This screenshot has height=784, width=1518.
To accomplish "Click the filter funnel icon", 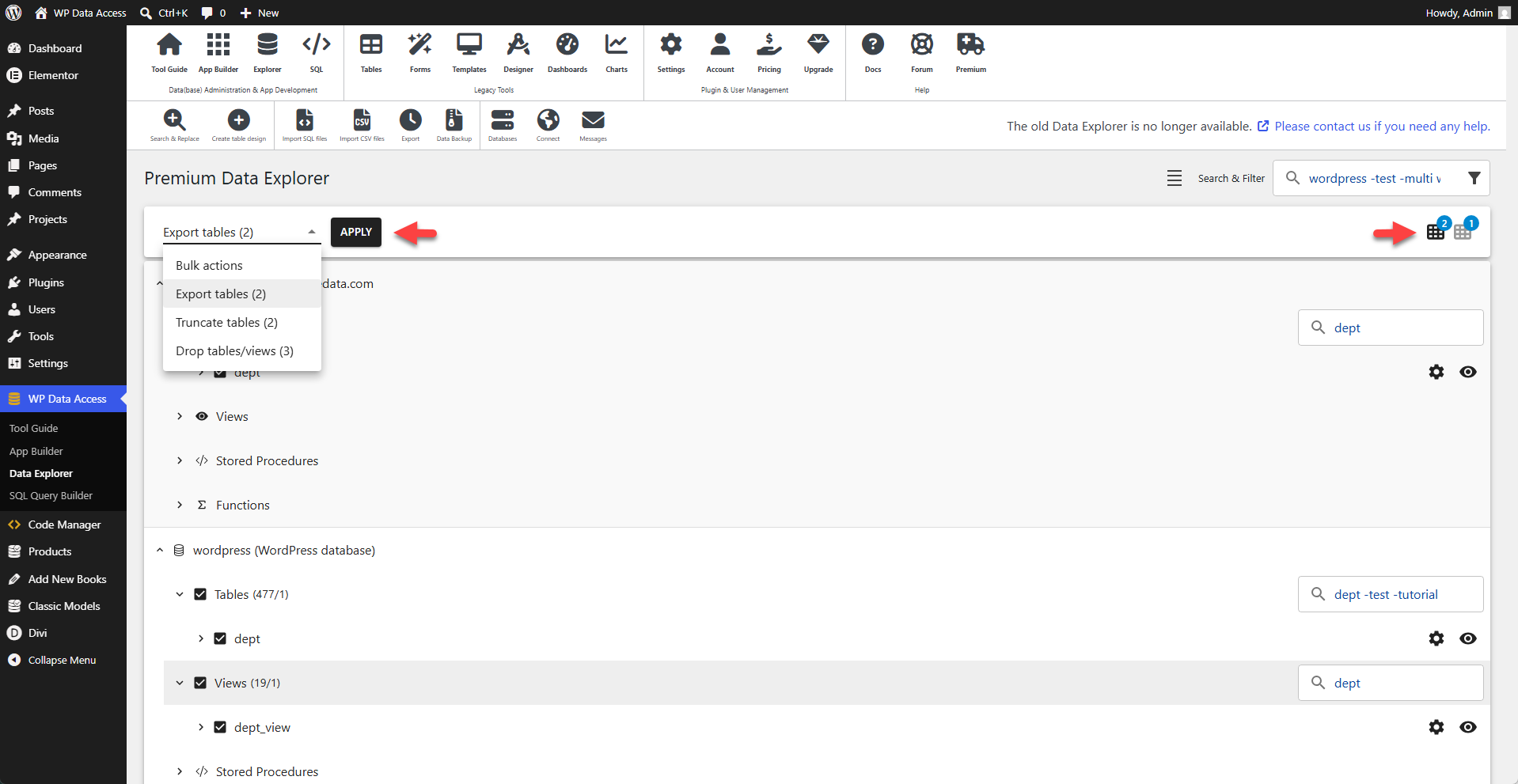I will click(1474, 179).
